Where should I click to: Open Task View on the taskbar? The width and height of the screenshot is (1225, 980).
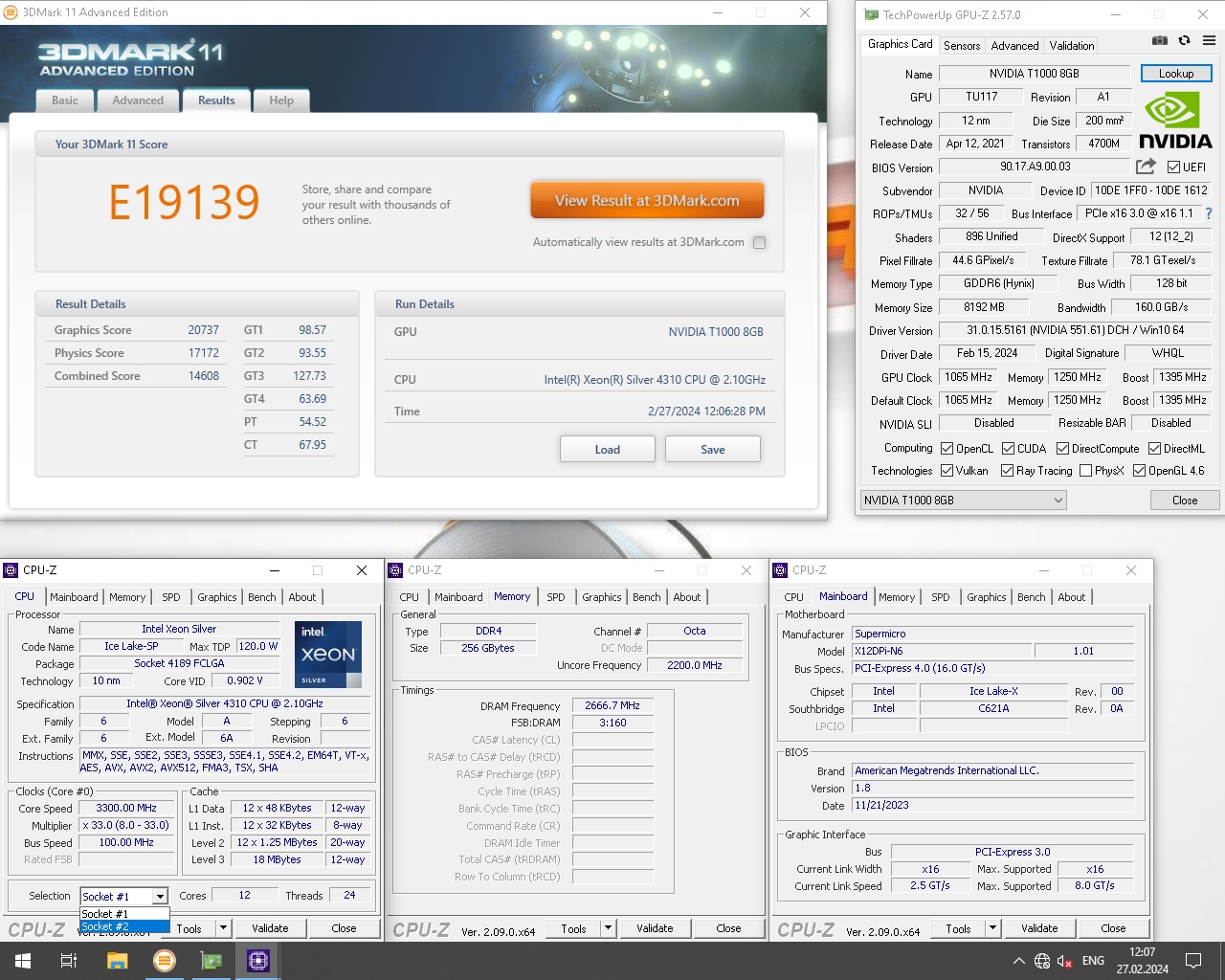(69, 961)
